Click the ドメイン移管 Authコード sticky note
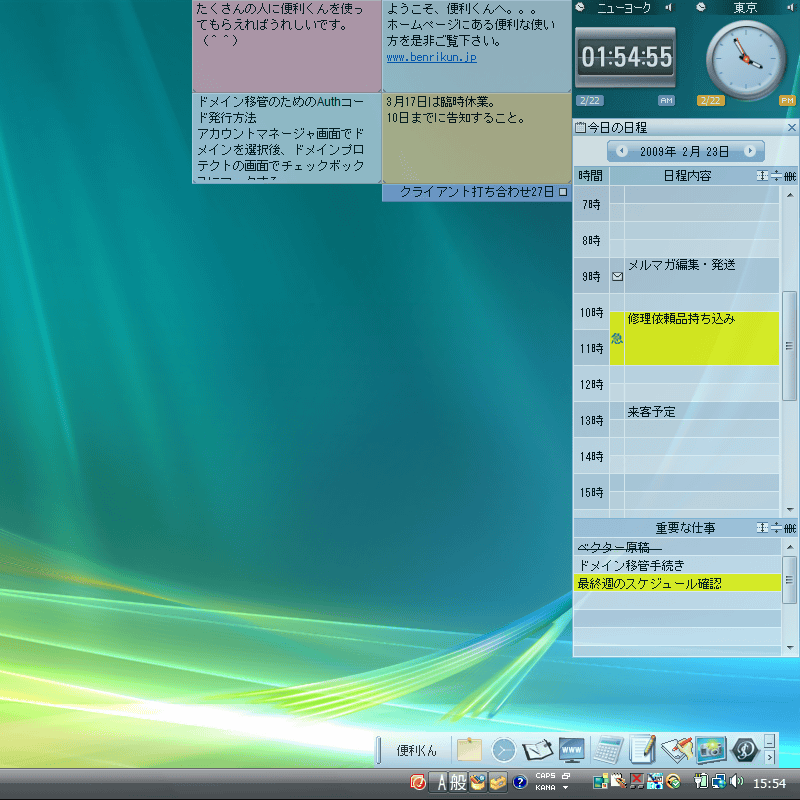Viewport: 800px width, 800px height. (287, 138)
